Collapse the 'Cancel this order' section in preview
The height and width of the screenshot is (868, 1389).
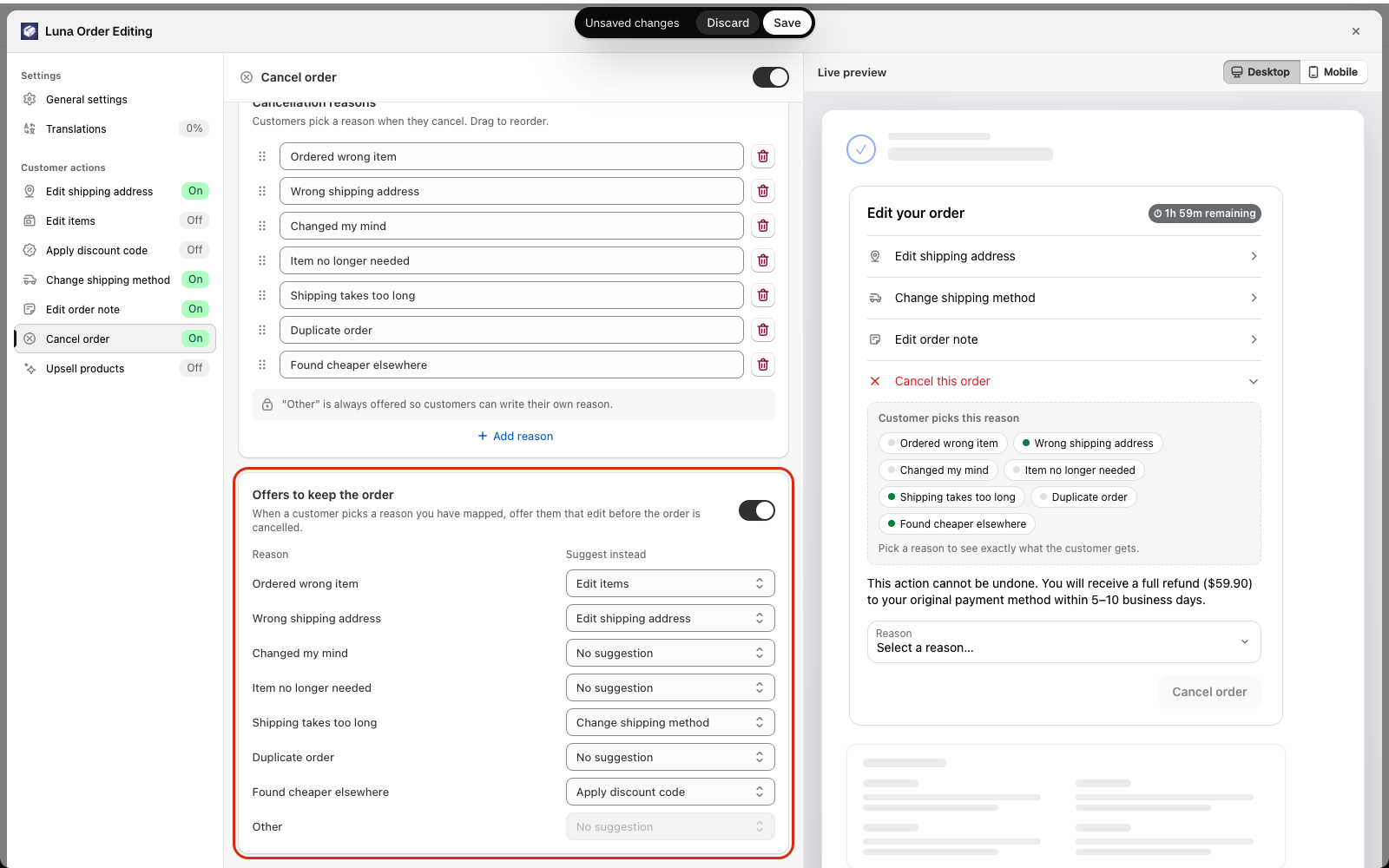point(1063,381)
